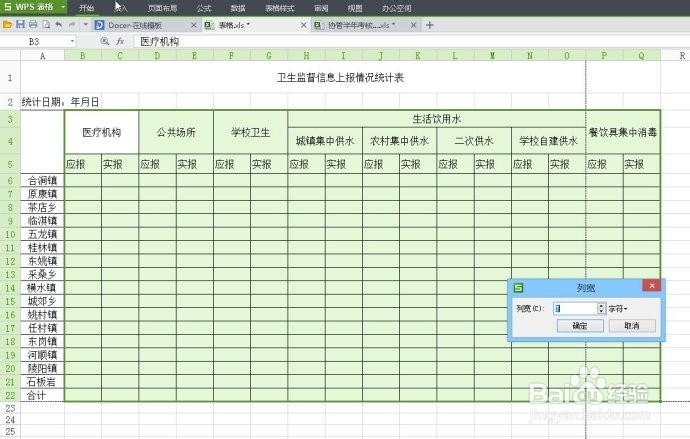Click the 二次供水 header cell

pyautogui.click(x=474, y=141)
